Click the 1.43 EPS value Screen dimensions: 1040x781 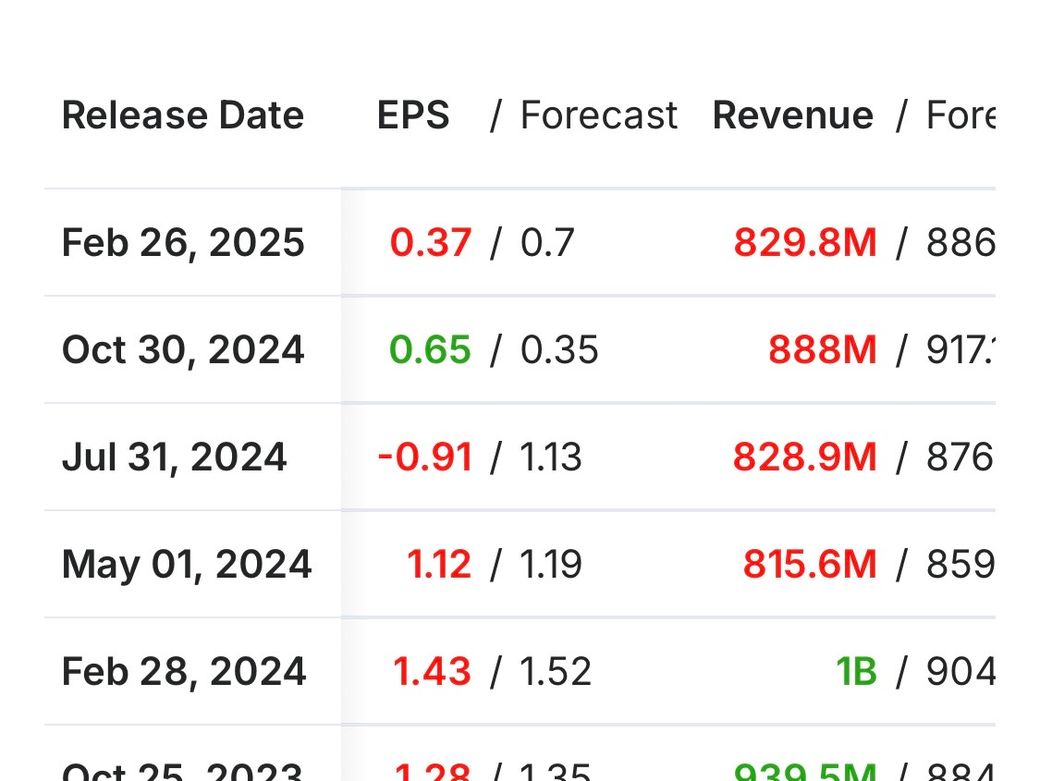click(432, 671)
